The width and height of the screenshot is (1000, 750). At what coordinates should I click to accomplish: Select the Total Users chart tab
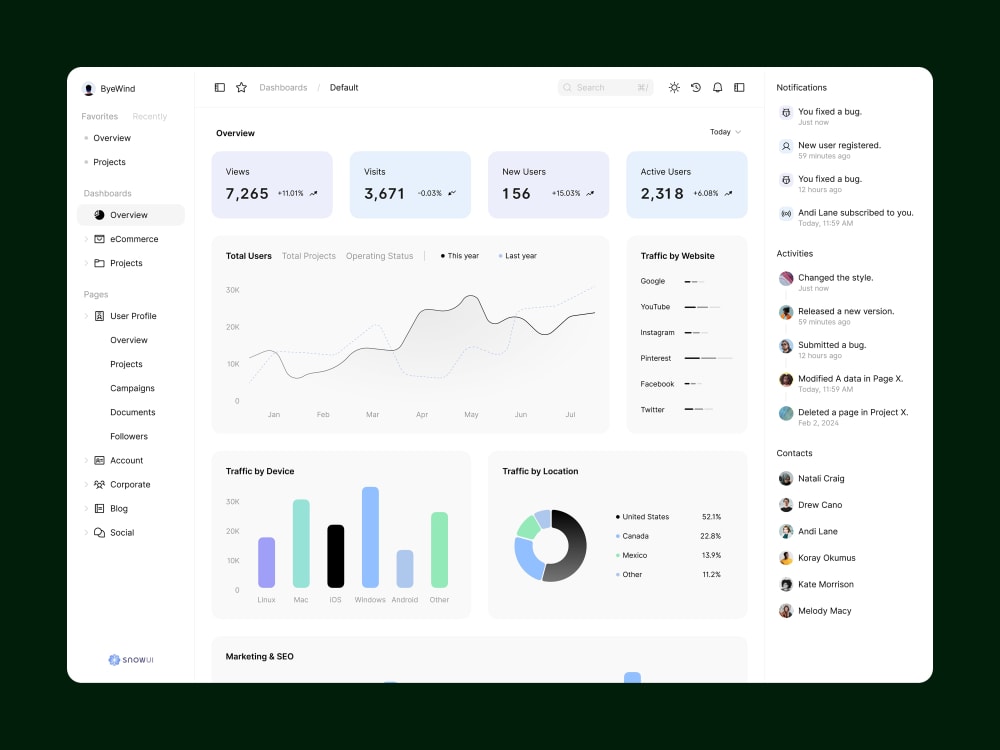click(249, 256)
